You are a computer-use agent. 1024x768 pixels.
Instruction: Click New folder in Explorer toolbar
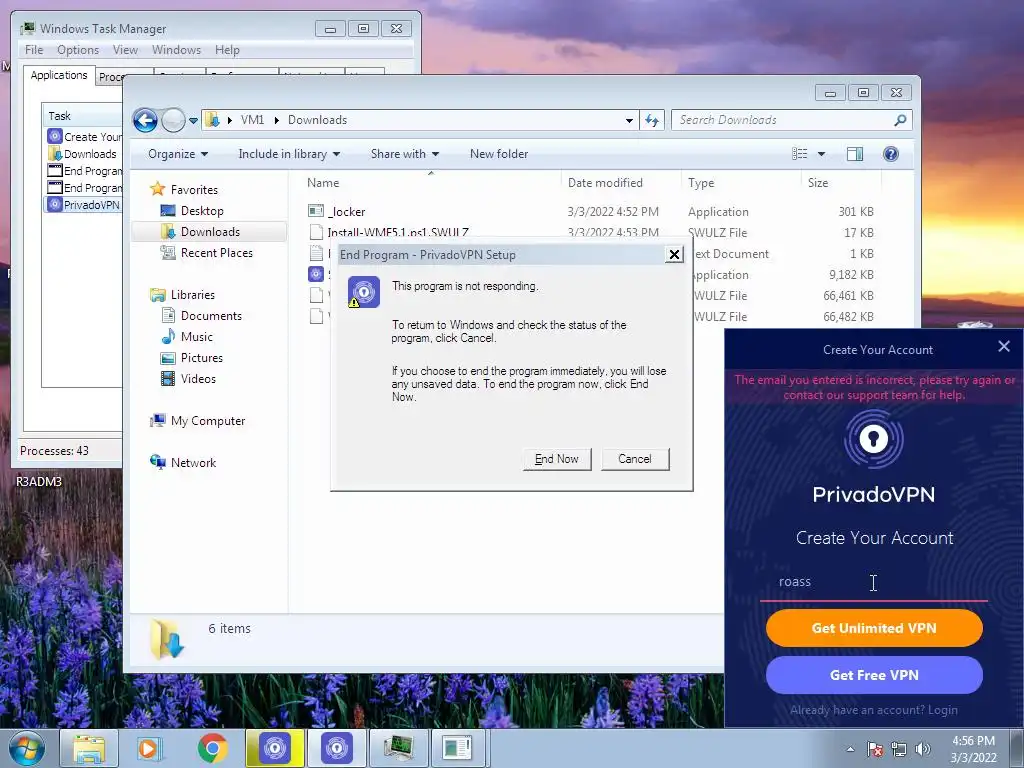pos(499,154)
